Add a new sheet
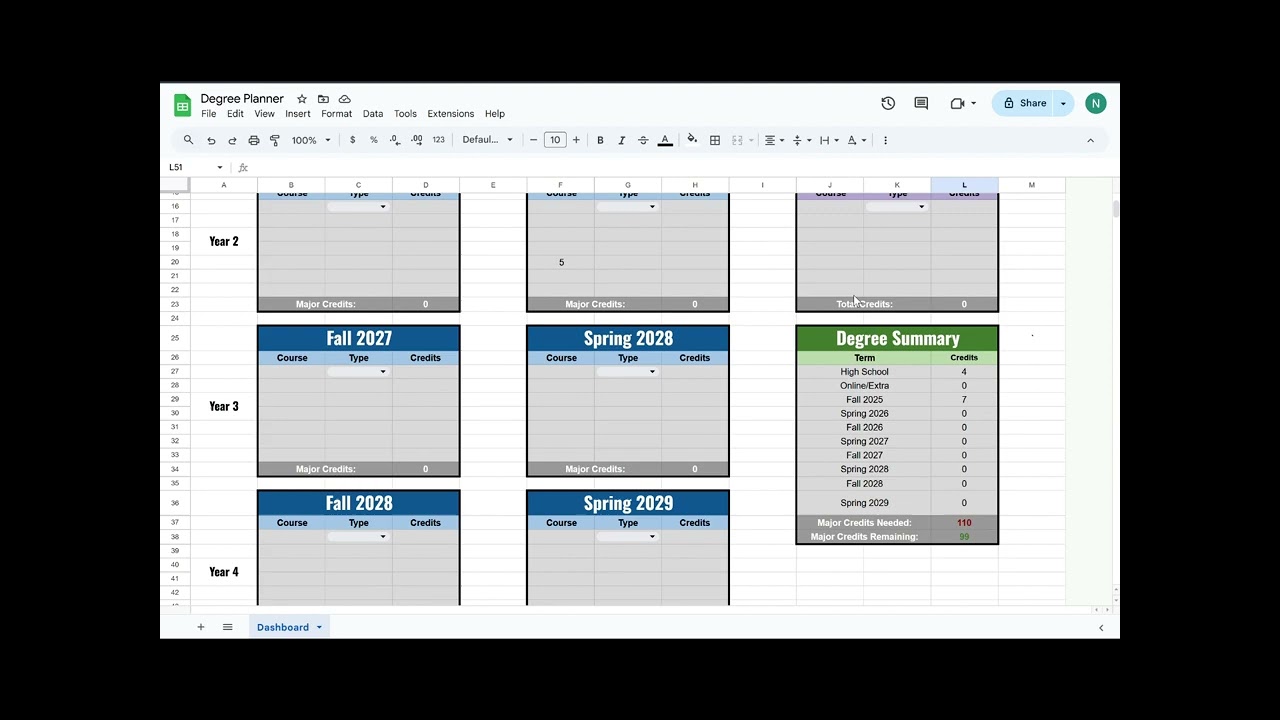This screenshot has width=1280, height=720. click(x=201, y=627)
